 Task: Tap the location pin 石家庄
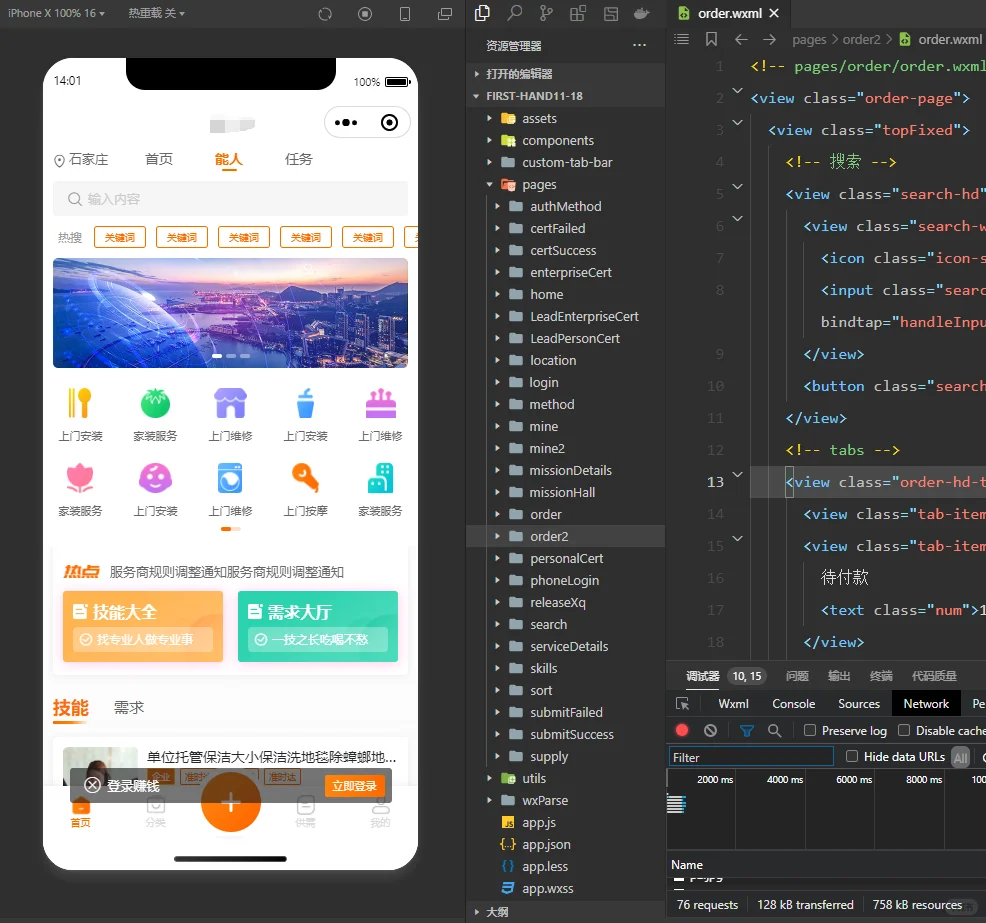(x=81, y=160)
